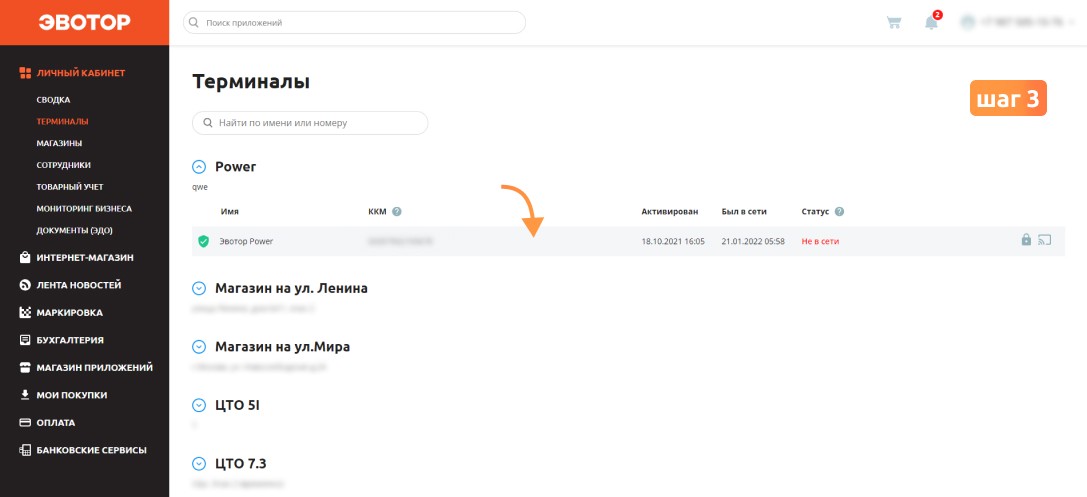
Task: Click the Банковские сервисы icon
Action: click(25, 450)
